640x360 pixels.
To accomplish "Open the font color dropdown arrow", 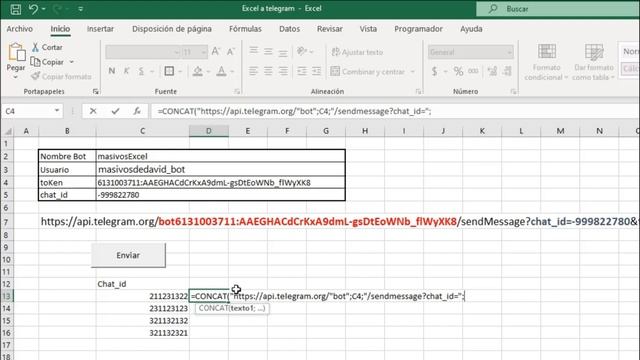I will coord(232,72).
